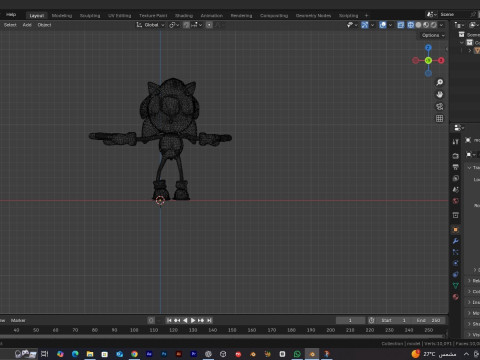Open the World properties tab
The image size is (480, 360).
click(456, 201)
